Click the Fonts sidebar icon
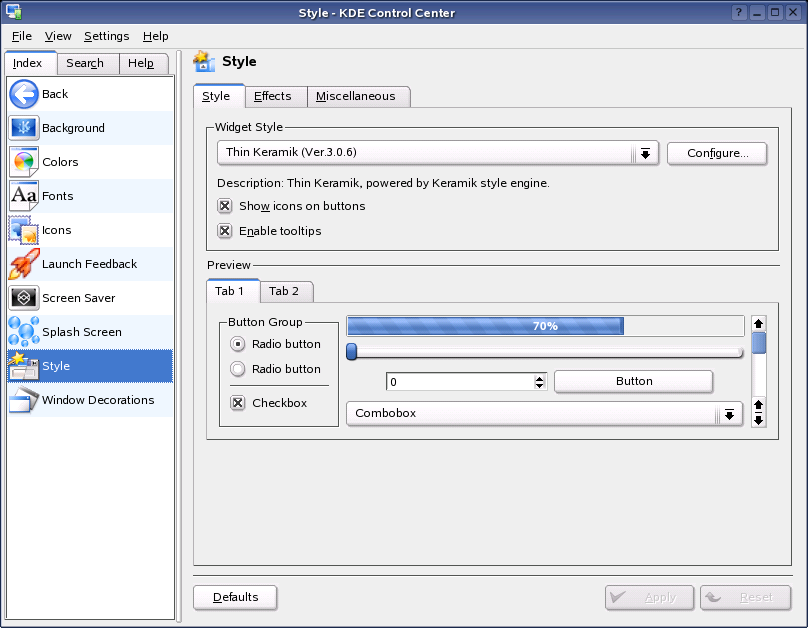Viewport: 808px width, 628px height. [x=23, y=196]
